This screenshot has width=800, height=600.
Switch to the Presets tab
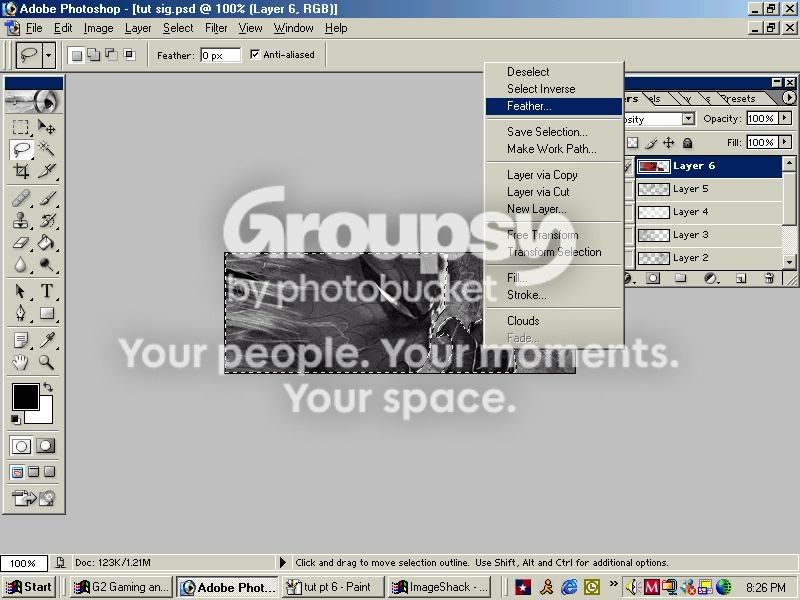click(x=739, y=98)
